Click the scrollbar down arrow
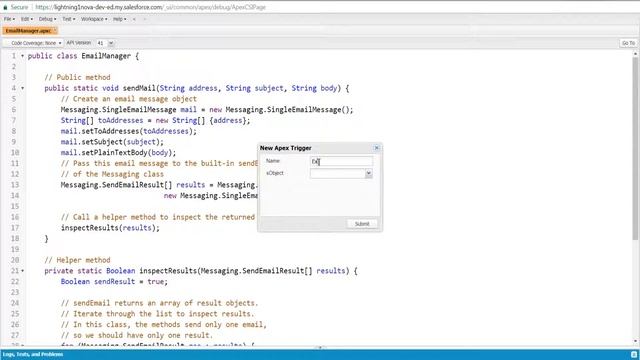The height and width of the screenshot is (360, 640). 635,342
